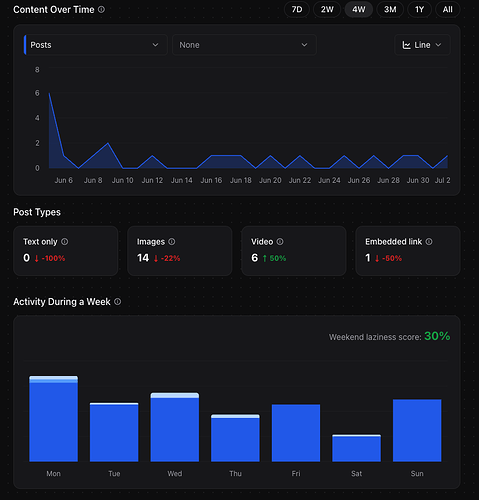Screen dimensions: 479x500
Task: Click info icon next to Video
Action: point(280,242)
